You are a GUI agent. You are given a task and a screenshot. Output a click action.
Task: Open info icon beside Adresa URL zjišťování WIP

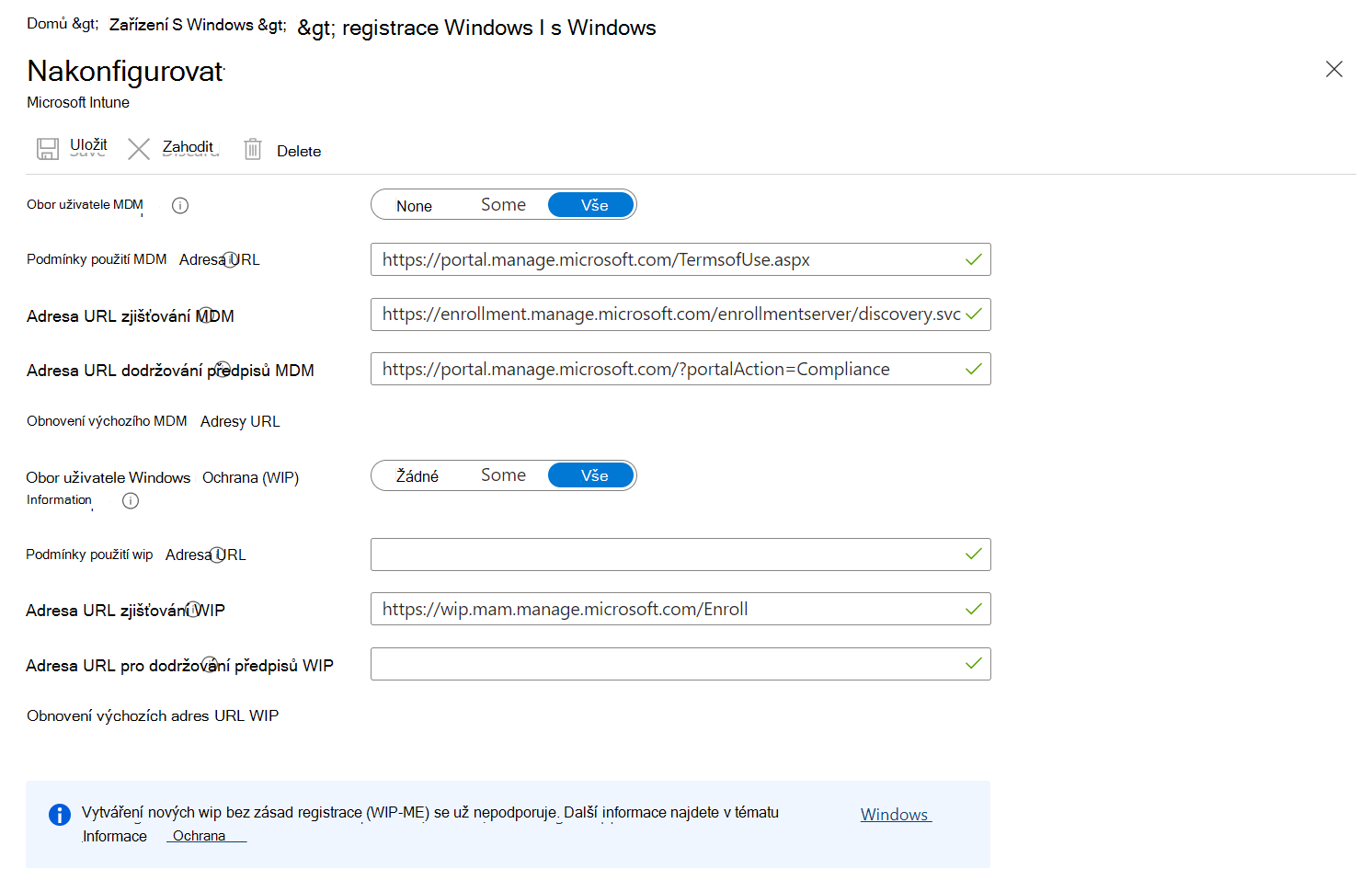pos(193,610)
